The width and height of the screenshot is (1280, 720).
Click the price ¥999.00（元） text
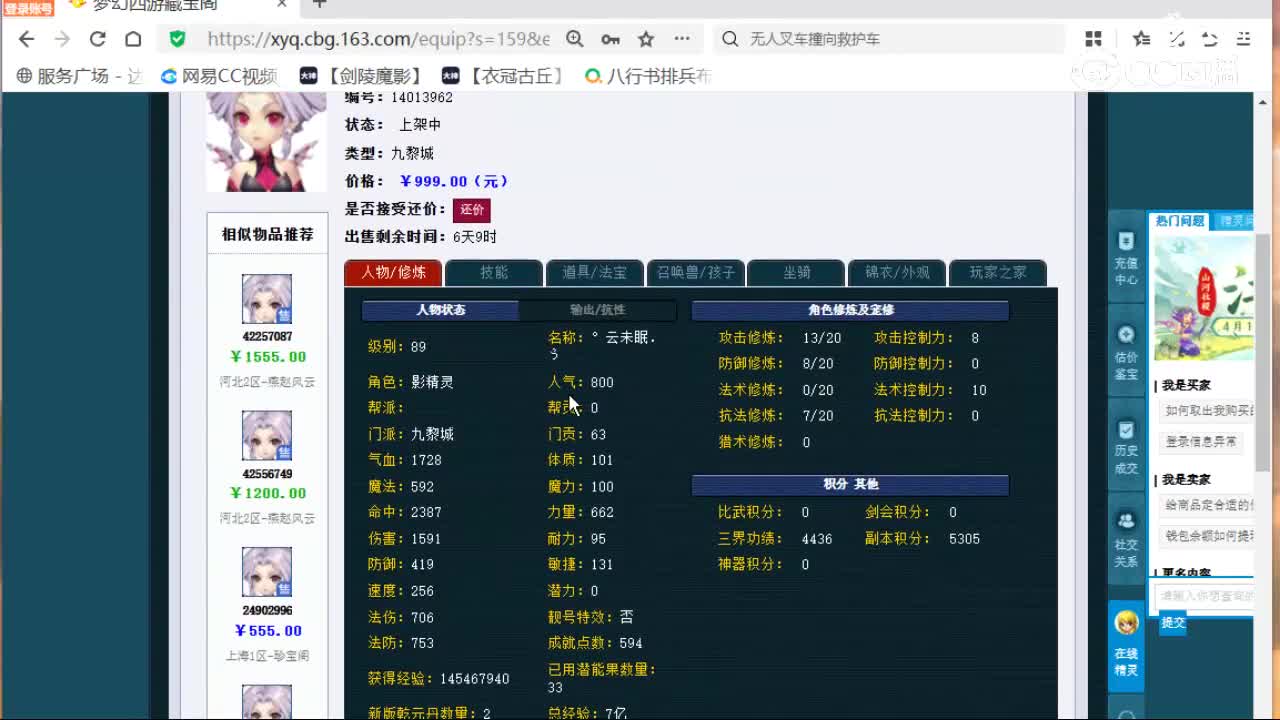pyautogui.click(x=454, y=181)
